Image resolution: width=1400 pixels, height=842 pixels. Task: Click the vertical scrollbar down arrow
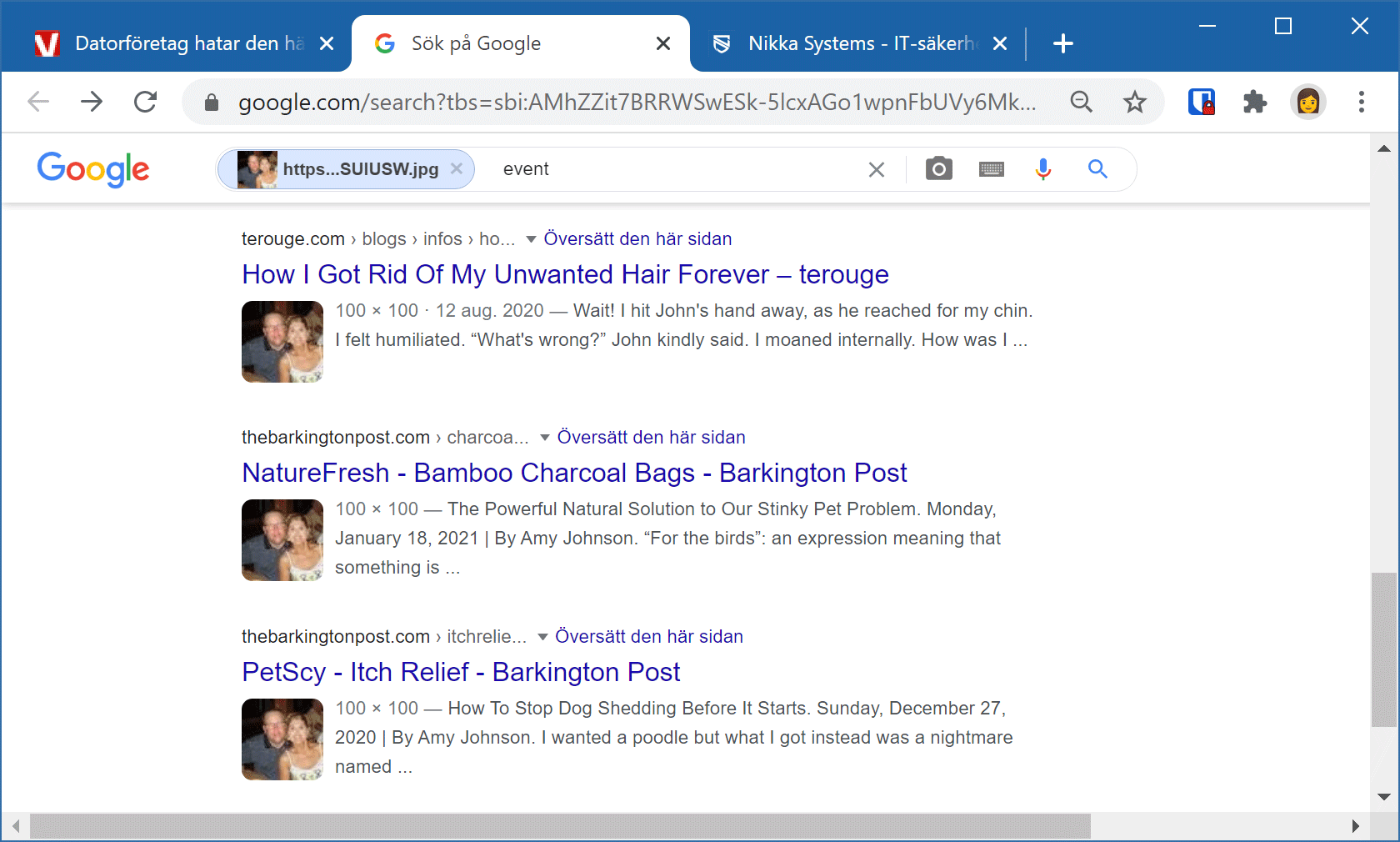1384,797
